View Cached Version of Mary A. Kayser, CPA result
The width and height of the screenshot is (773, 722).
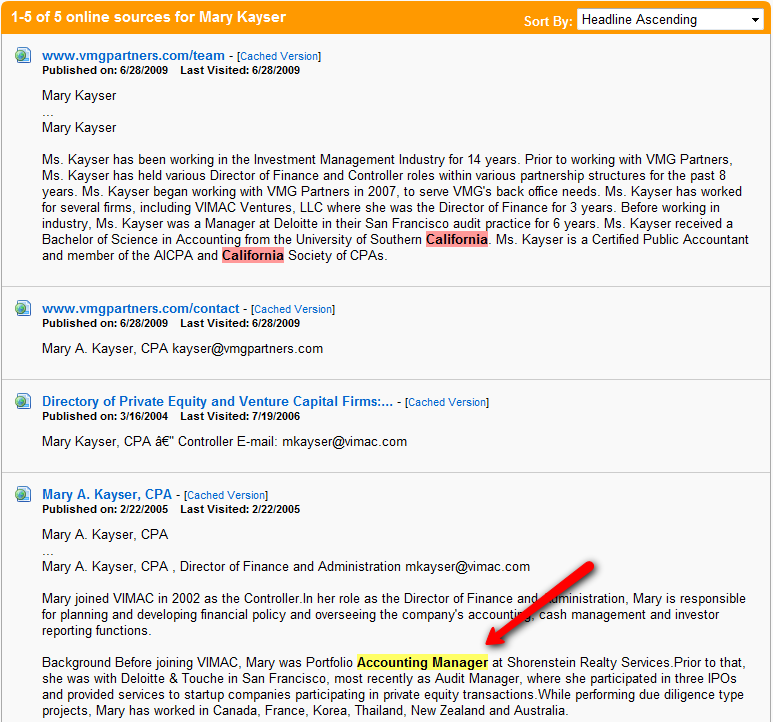click(x=226, y=495)
